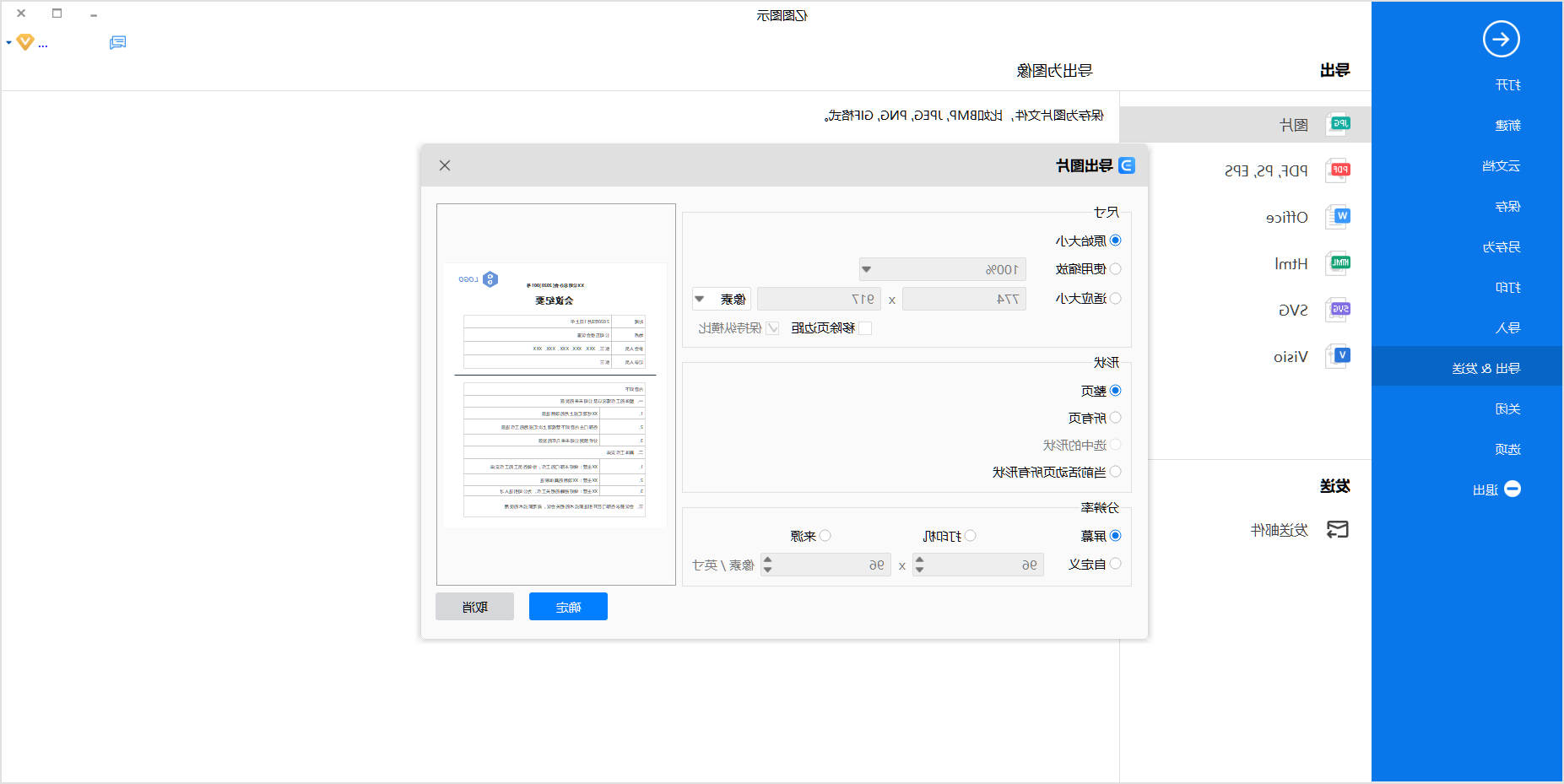Enable the 移除页边距 checkbox
The height and width of the screenshot is (784, 1564).
coord(865,327)
